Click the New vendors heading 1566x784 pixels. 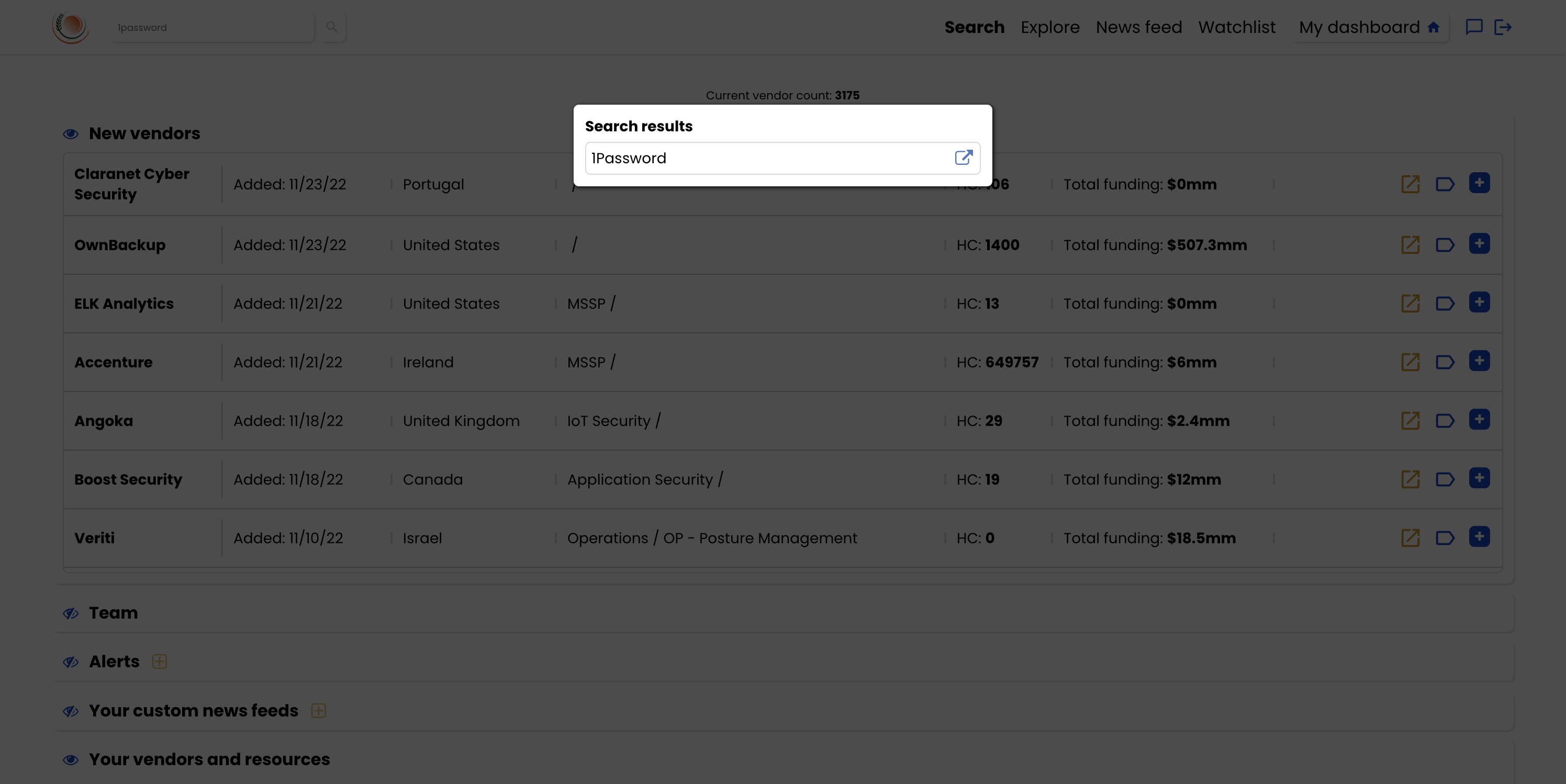[144, 133]
